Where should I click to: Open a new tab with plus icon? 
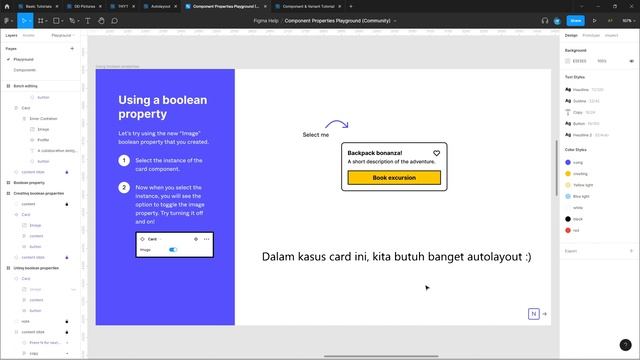[x=351, y=7]
